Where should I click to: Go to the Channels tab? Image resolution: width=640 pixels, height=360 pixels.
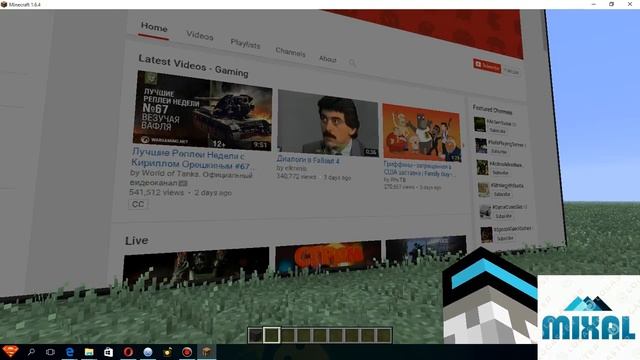(x=290, y=52)
